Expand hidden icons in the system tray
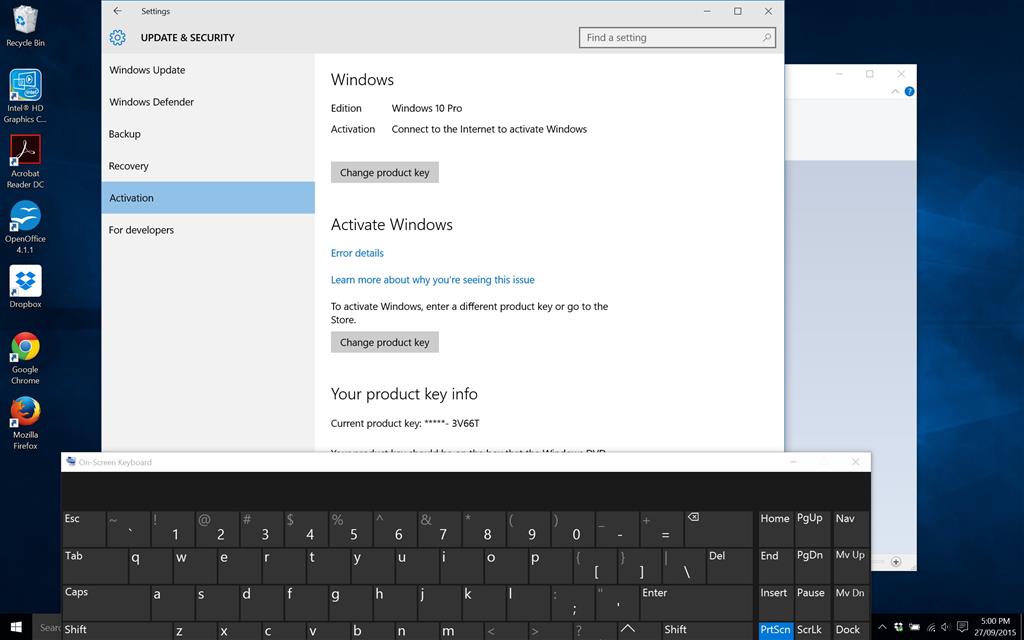This screenshot has width=1024, height=640. pyautogui.click(x=882, y=627)
